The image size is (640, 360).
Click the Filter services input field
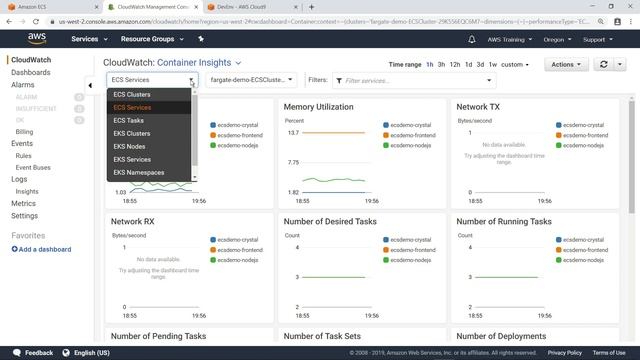click(414, 81)
